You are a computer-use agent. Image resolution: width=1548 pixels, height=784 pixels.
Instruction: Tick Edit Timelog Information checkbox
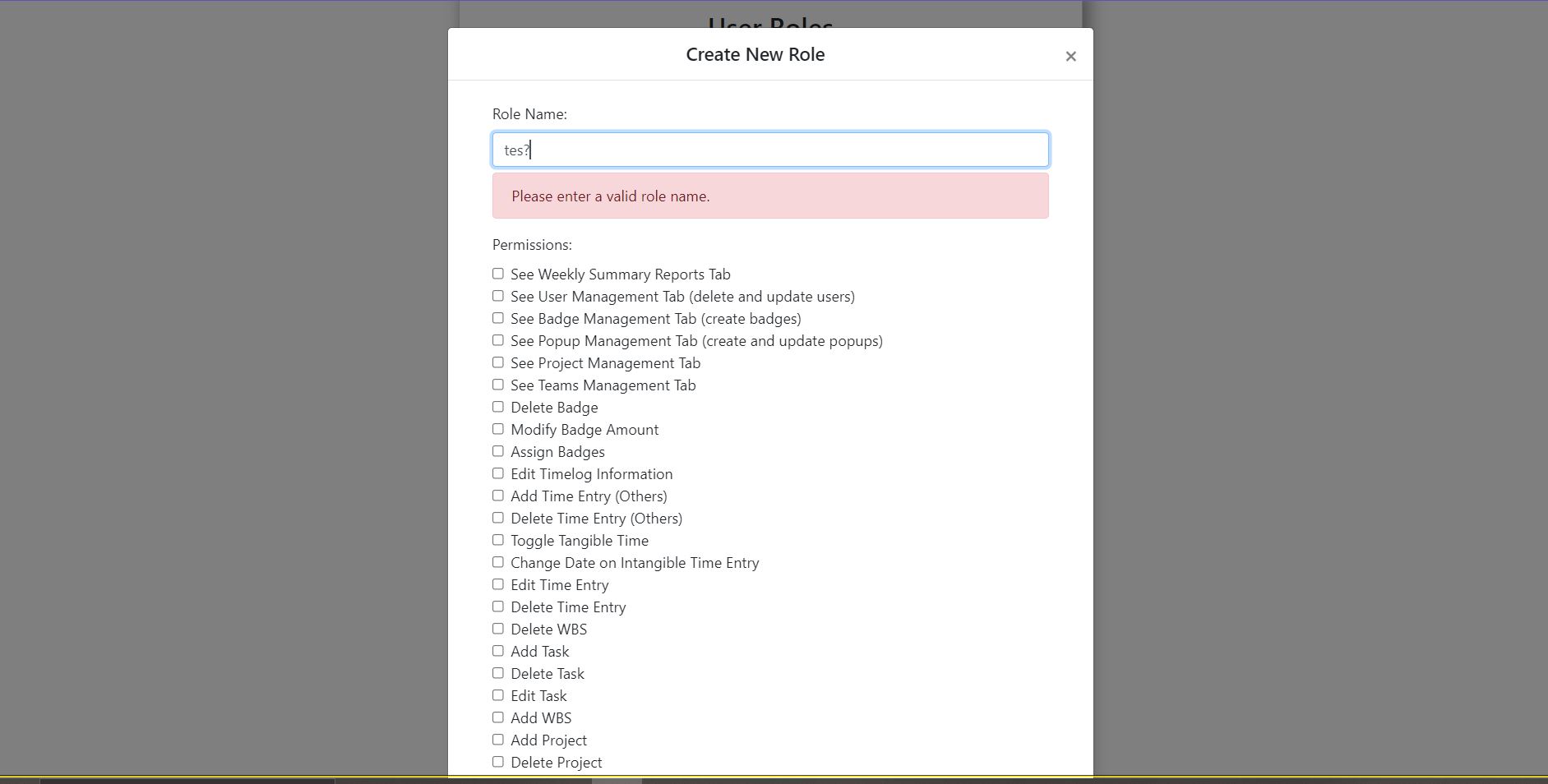click(x=498, y=473)
